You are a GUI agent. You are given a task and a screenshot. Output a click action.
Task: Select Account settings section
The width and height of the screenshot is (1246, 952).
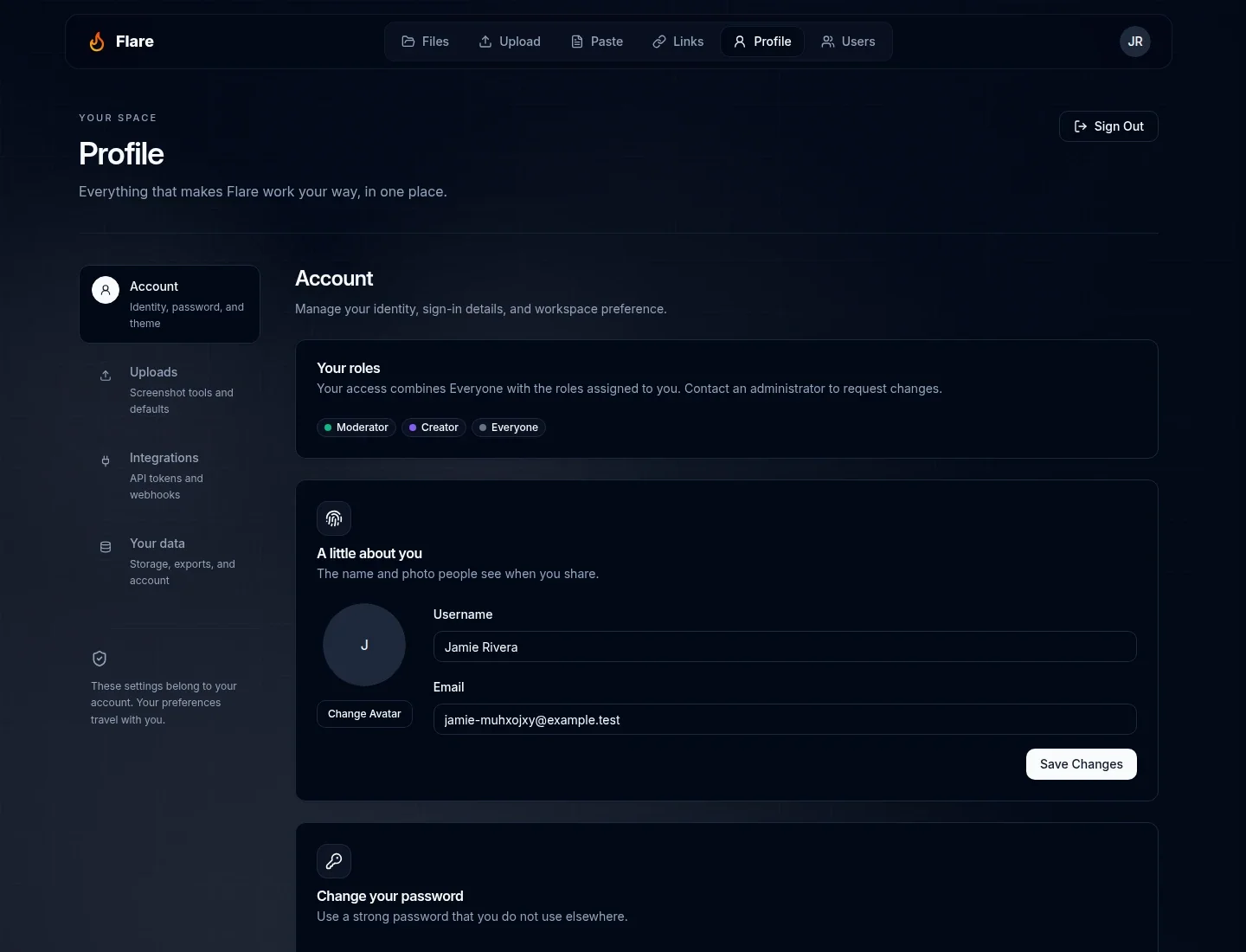tap(170, 304)
